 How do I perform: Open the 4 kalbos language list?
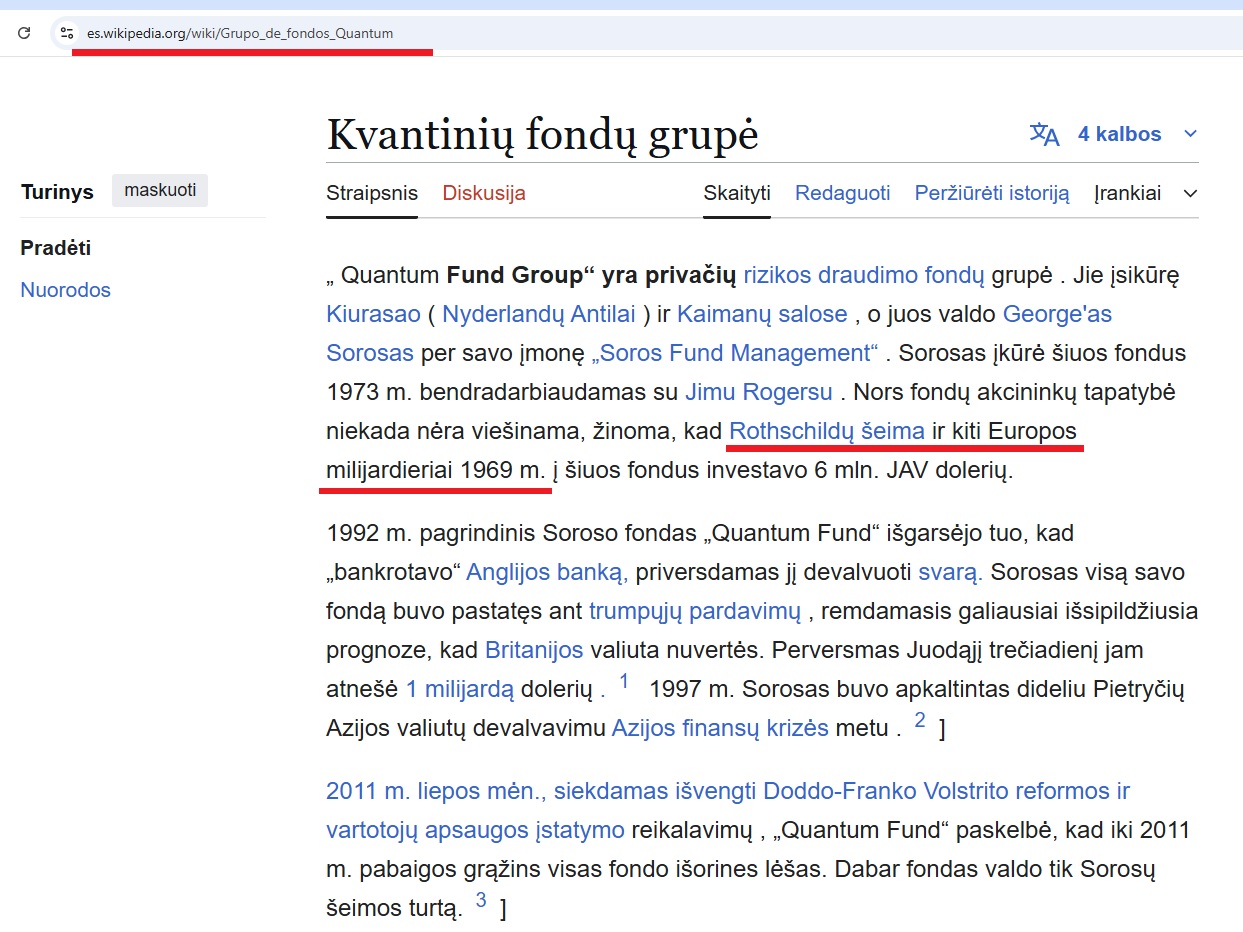[1119, 134]
